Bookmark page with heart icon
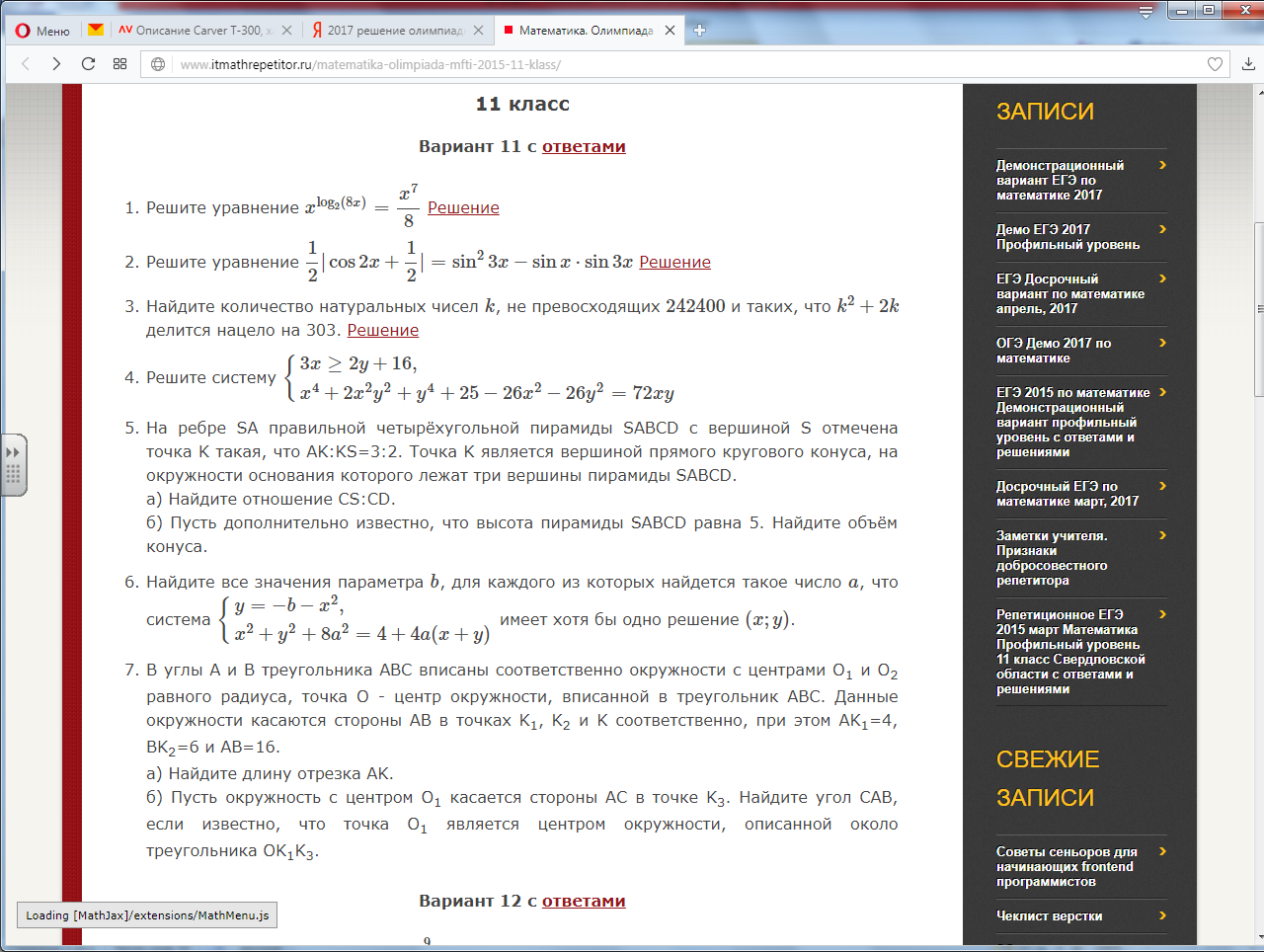1264x952 pixels. [x=1215, y=64]
